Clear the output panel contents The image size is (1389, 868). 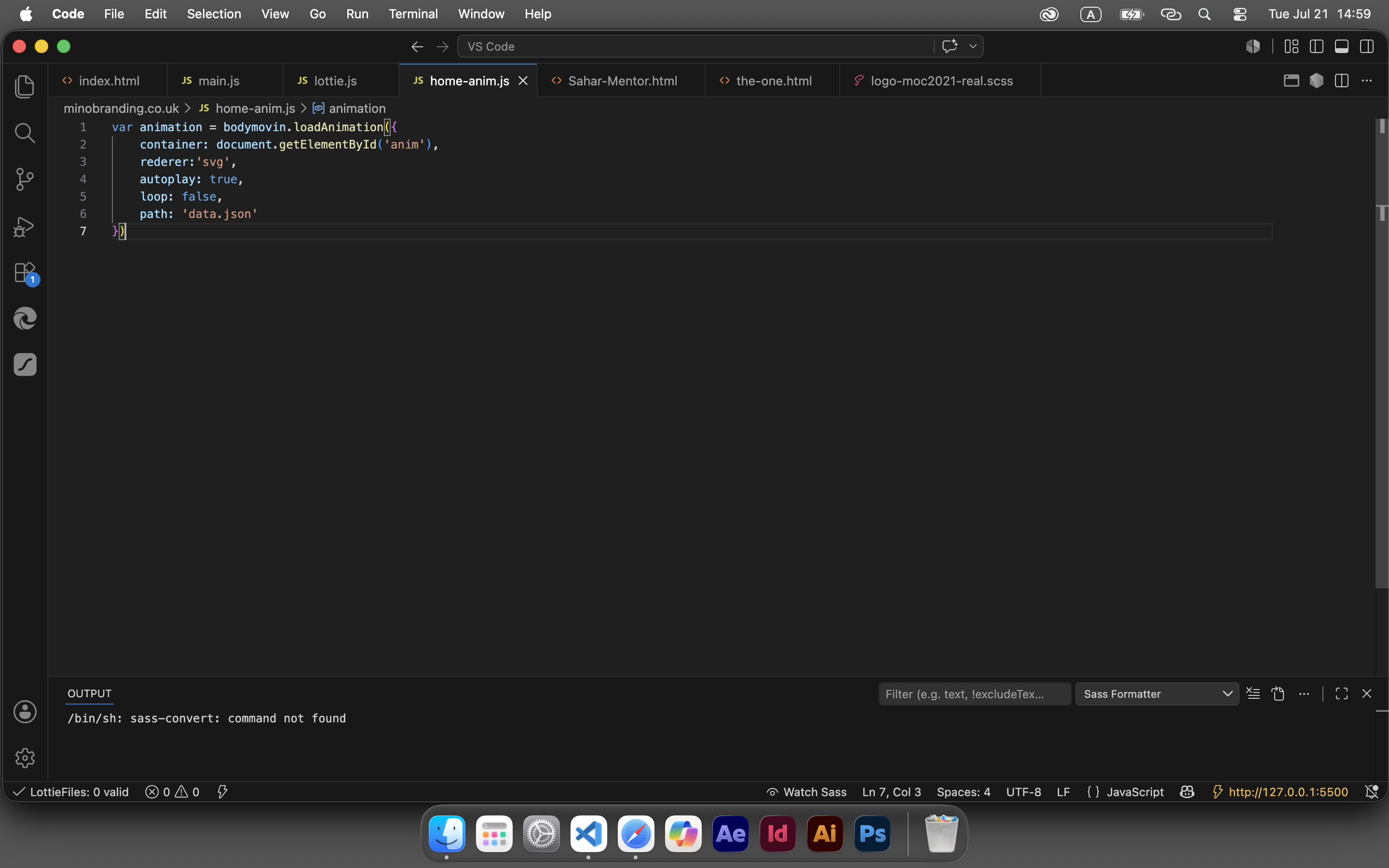click(1253, 693)
